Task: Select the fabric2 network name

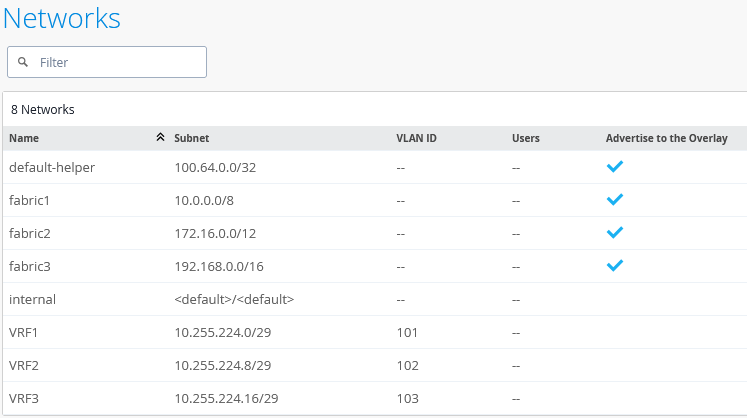Action: [x=30, y=234]
